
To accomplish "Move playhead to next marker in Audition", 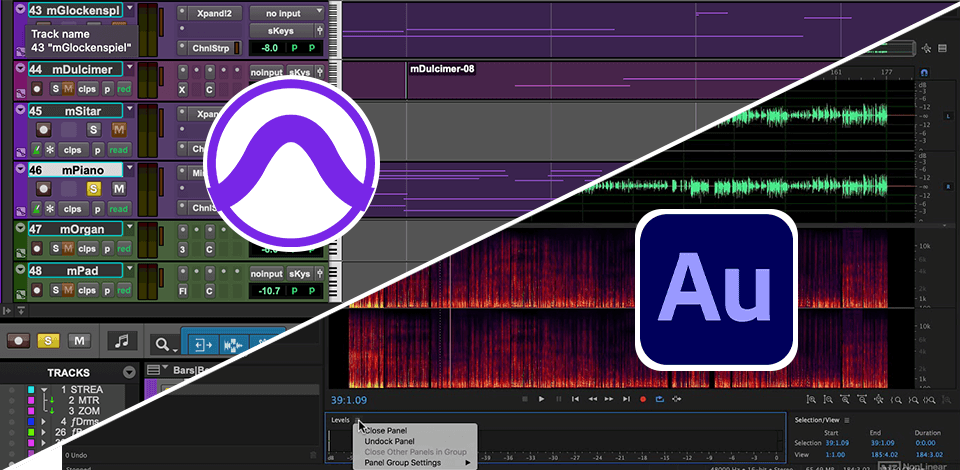I will tap(626, 399).
